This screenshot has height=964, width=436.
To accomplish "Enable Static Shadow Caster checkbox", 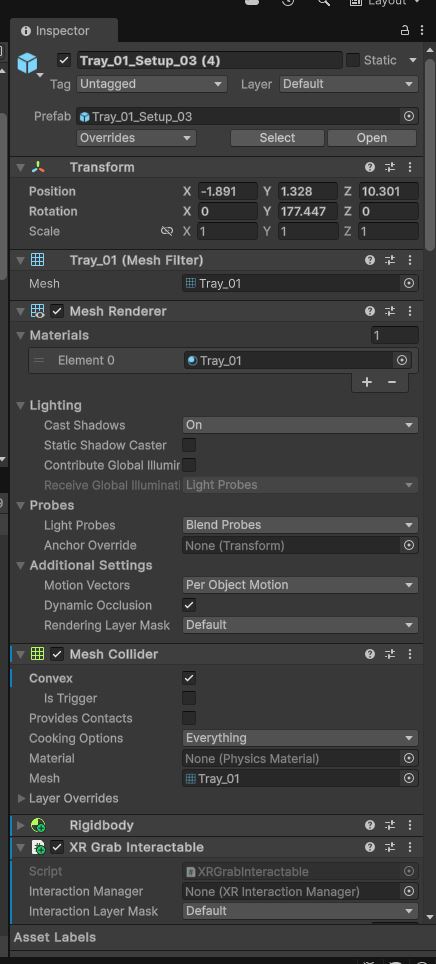I will coord(189,445).
